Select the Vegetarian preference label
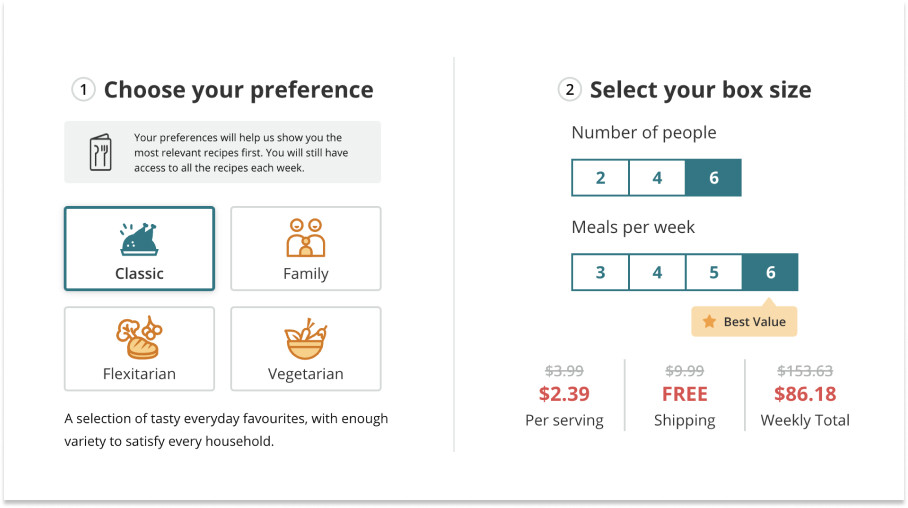Viewport: 908px width, 508px height. (x=306, y=374)
